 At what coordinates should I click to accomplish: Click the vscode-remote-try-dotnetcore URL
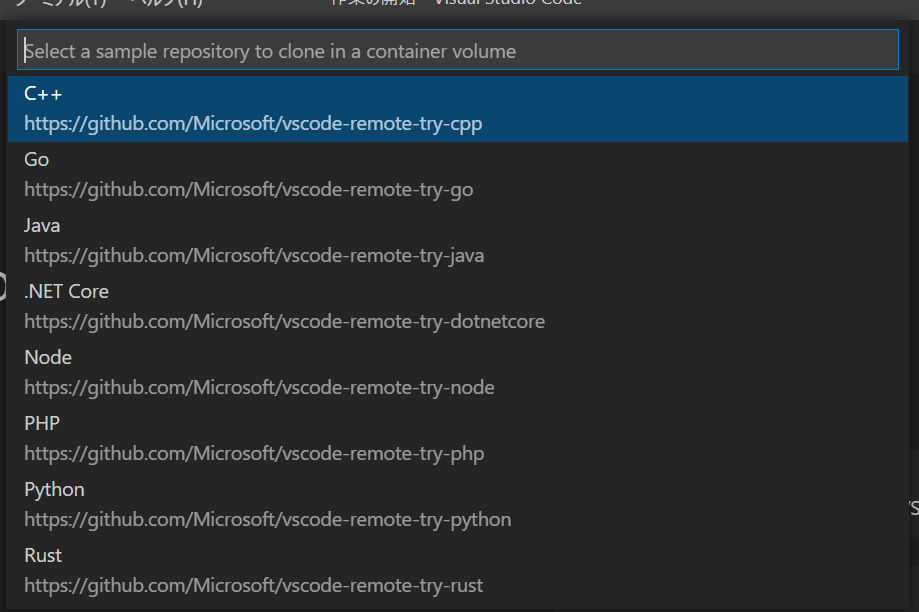pyautogui.click(x=284, y=321)
